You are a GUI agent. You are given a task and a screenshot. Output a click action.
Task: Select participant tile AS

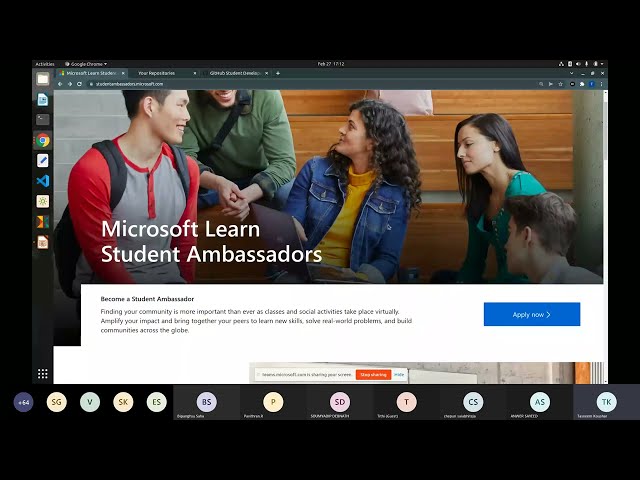click(x=540, y=402)
